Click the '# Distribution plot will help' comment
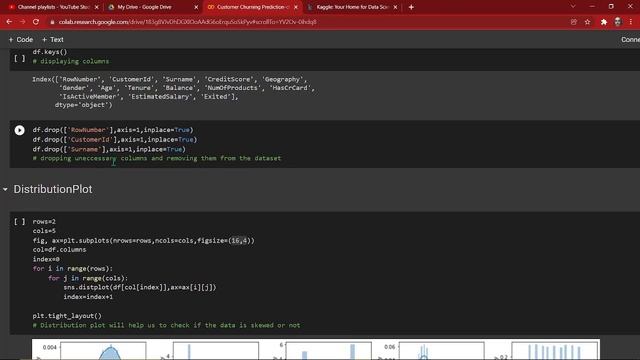 [167, 325]
